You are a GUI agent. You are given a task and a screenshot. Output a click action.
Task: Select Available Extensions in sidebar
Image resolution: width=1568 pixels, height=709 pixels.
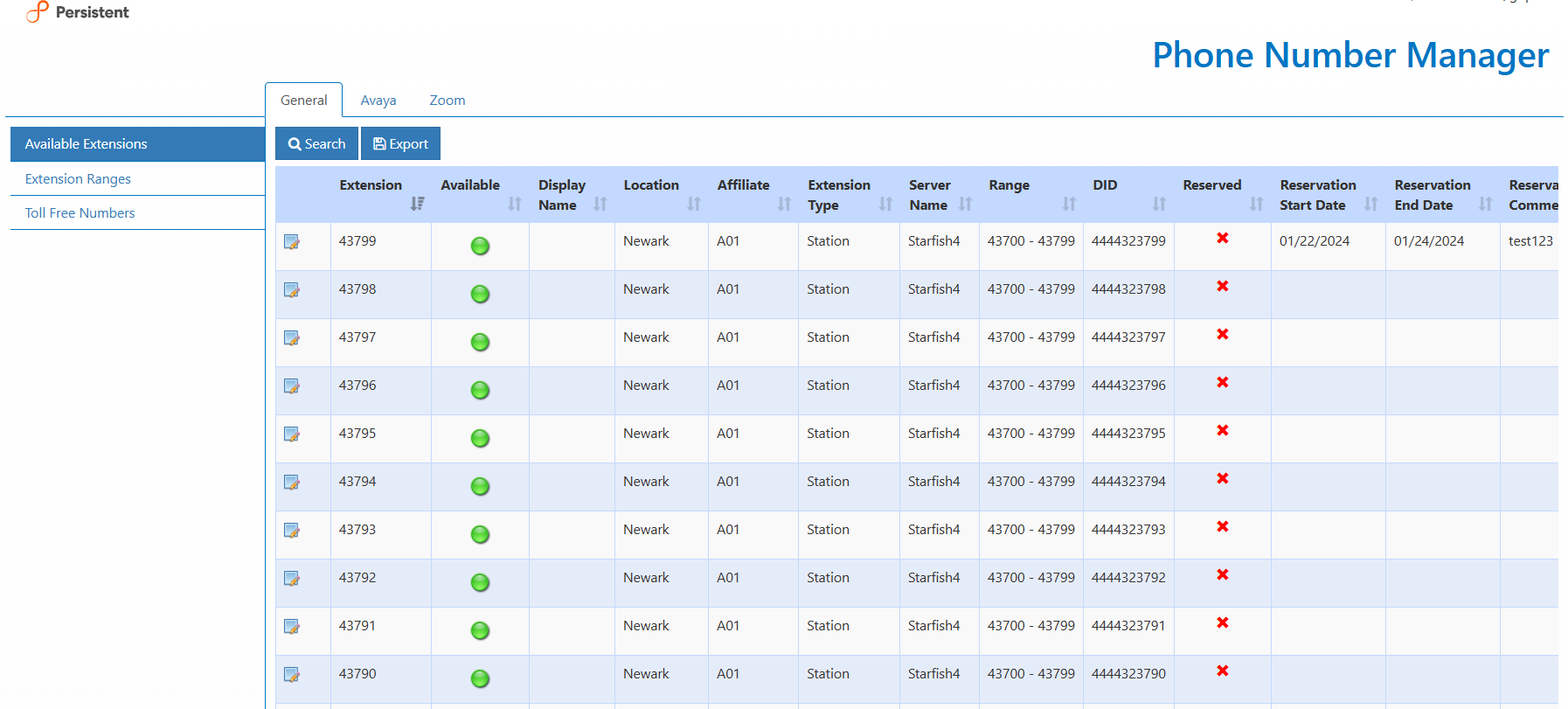pyautogui.click(x=137, y=143)
